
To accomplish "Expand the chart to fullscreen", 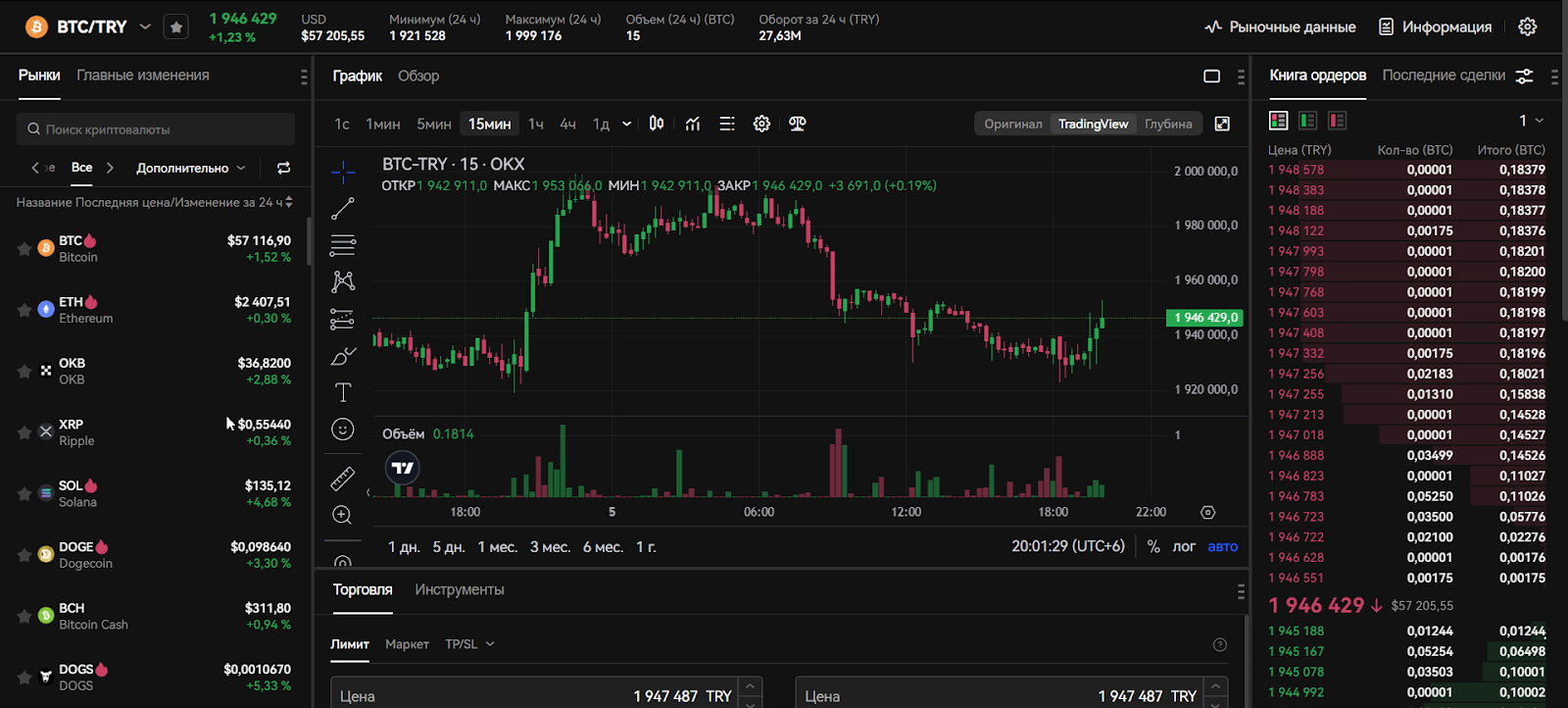I will pos(1222,124).
